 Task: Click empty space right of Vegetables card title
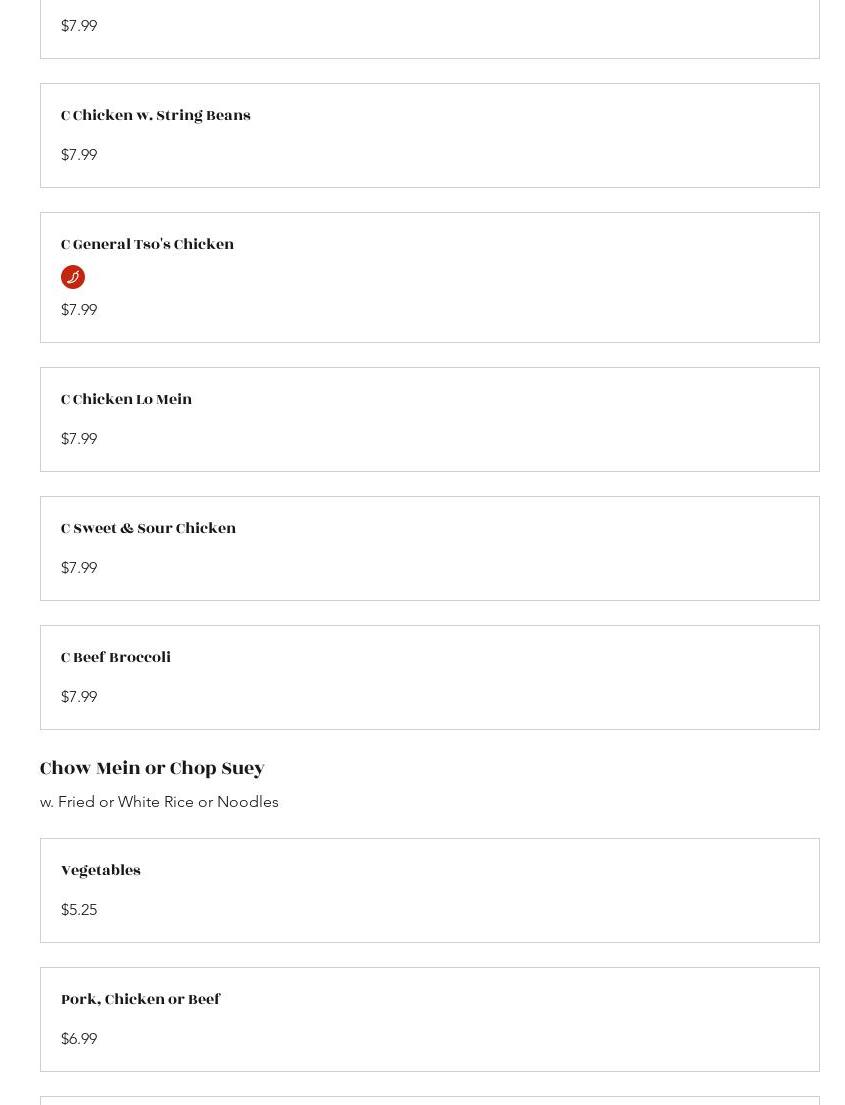[x=500, y=871]
